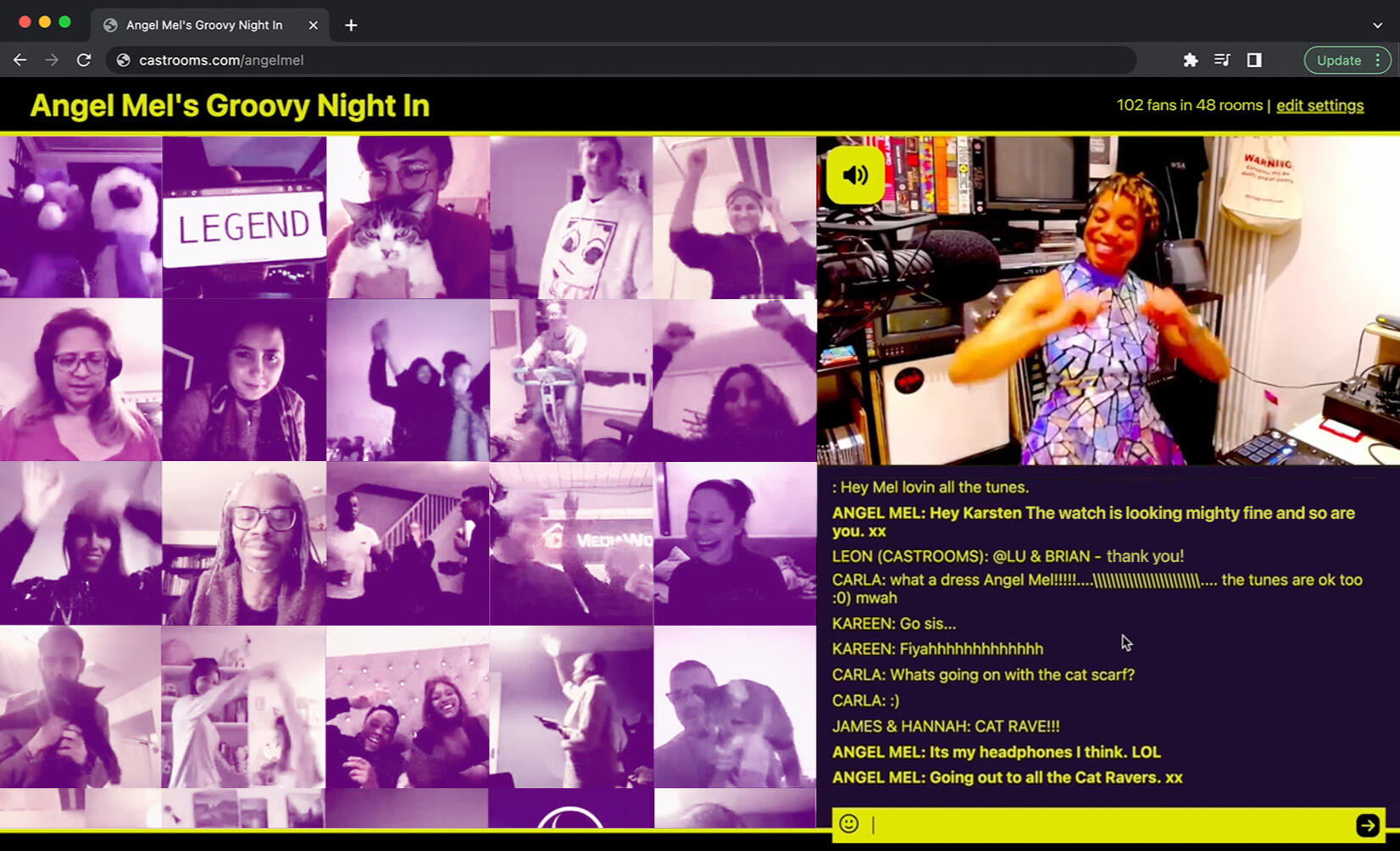The width and height of the screenshot is (1400, 851).
Task: Click the message 'CARLA: :)'
Action: click(x=866, y=701)
